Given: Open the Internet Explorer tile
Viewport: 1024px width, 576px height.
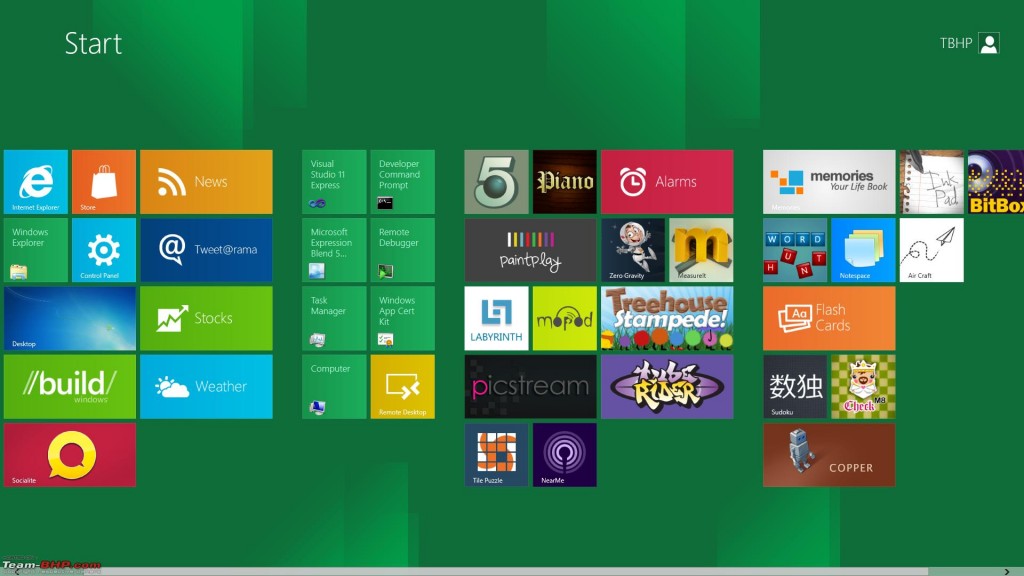Looking at the screenshot, I should [x=36, y=182].
